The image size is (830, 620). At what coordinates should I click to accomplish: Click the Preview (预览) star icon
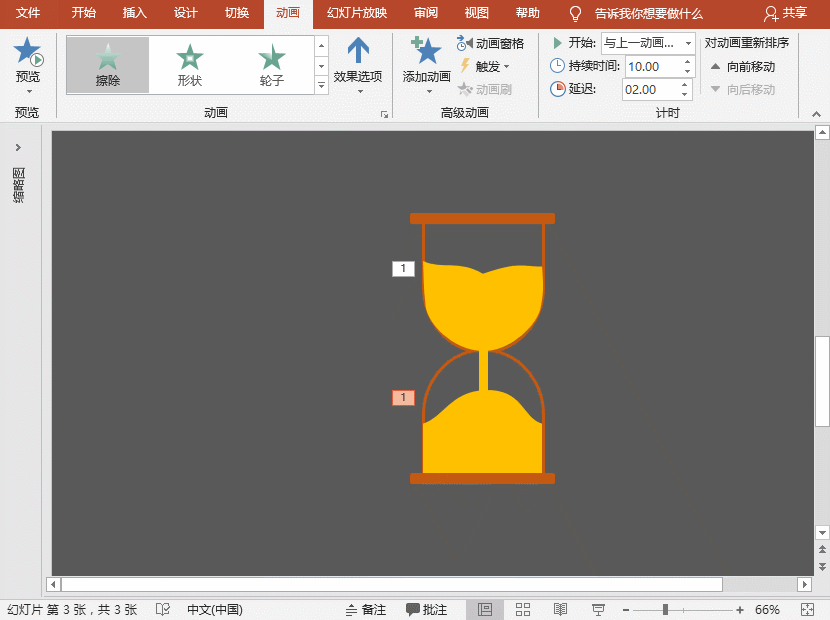point(28,52)
